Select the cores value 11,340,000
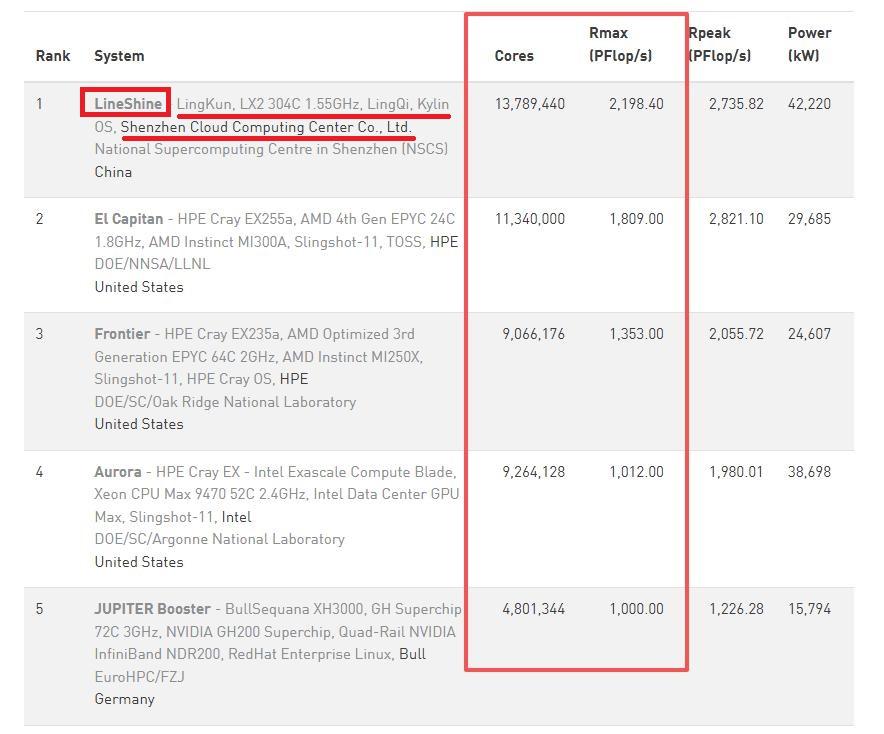 529,219
